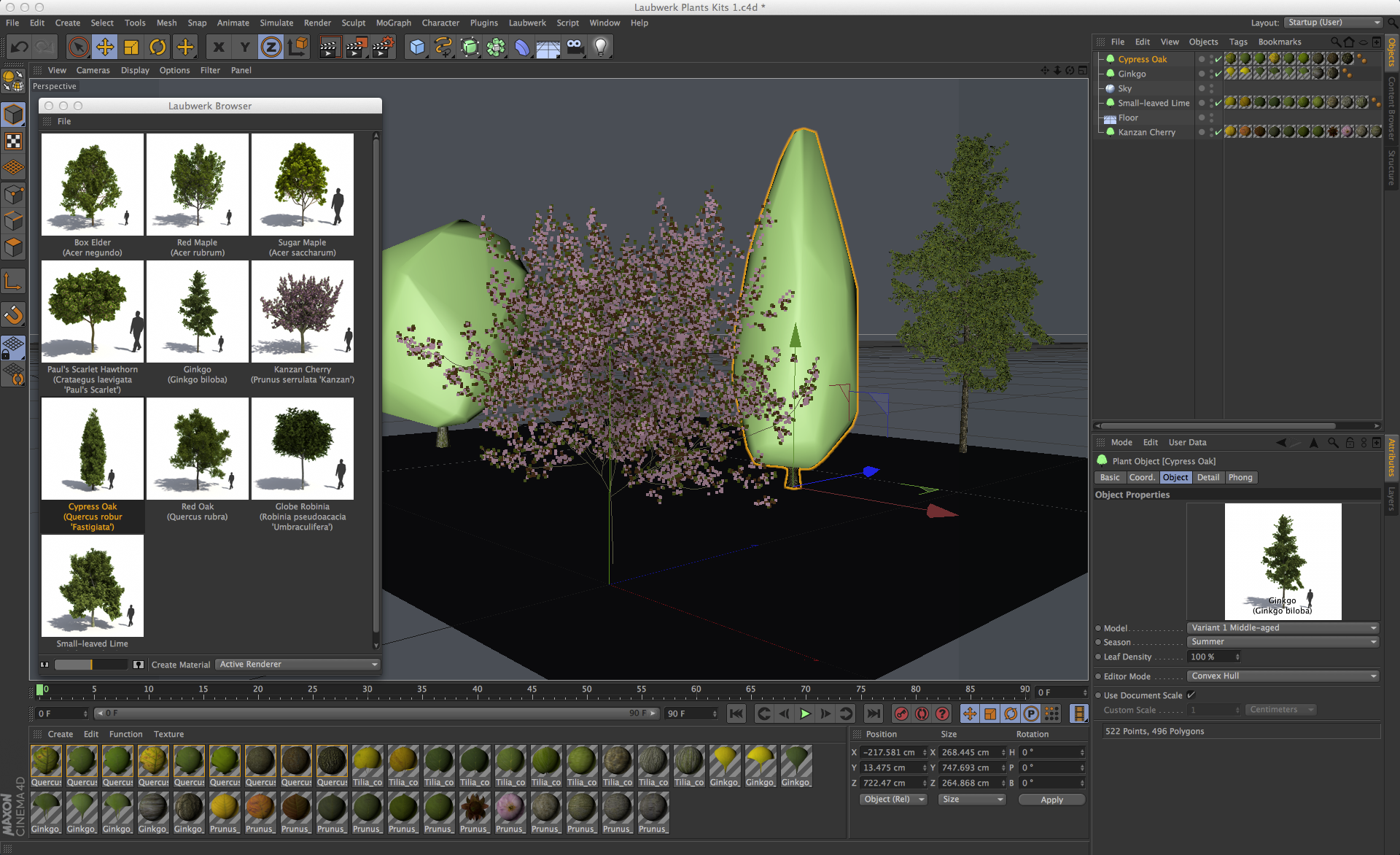Toggle Use Document Scale checkbox

click(x=1191, y=695)
